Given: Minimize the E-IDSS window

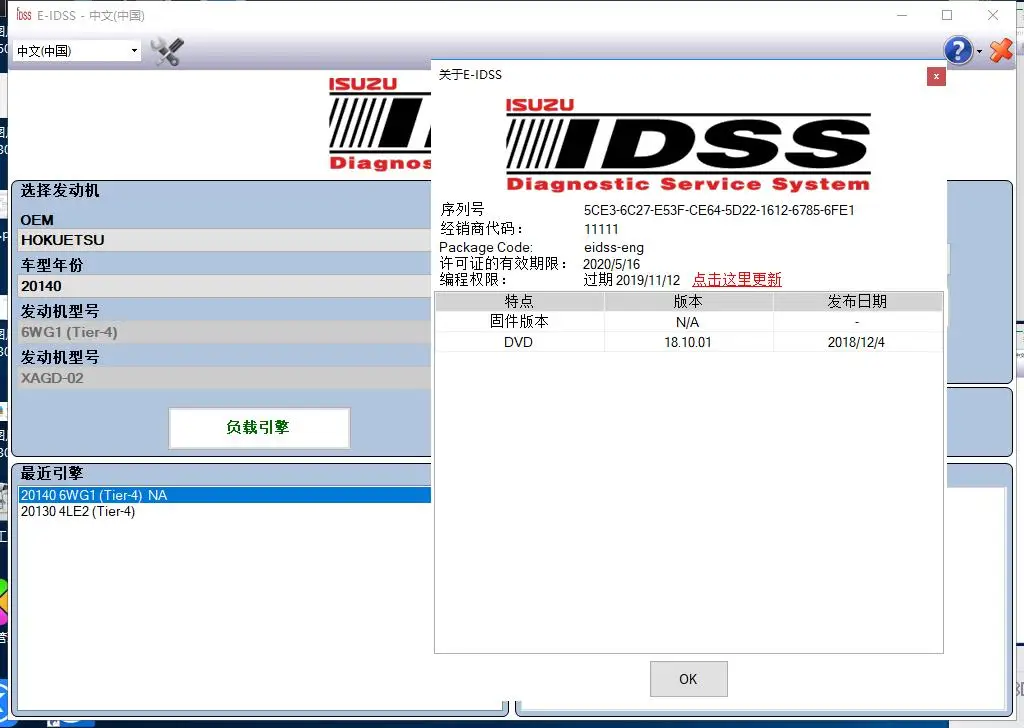Looking at the screenshot, I should pos(902,15).
